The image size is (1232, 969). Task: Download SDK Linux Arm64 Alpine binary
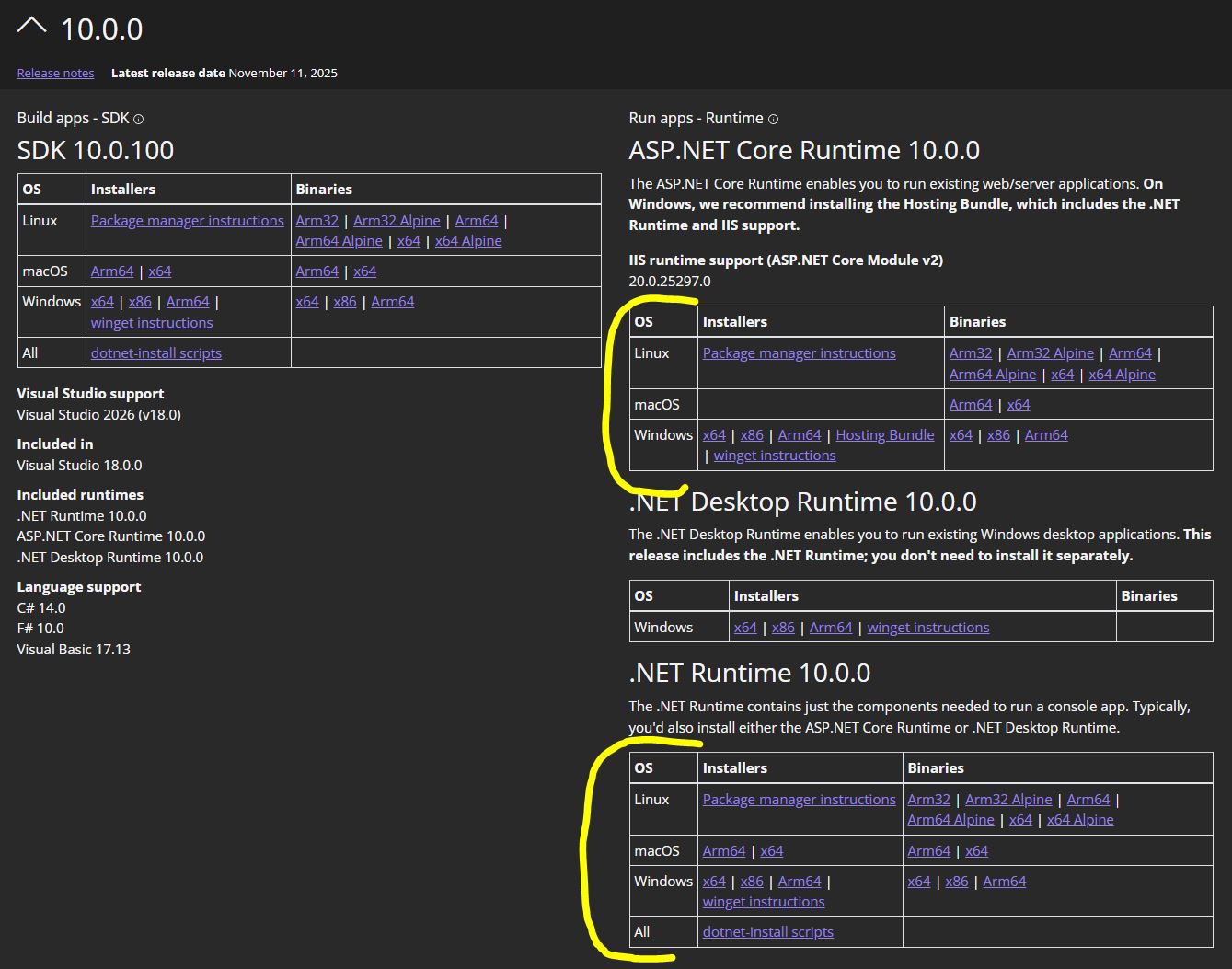pos(339,241)
